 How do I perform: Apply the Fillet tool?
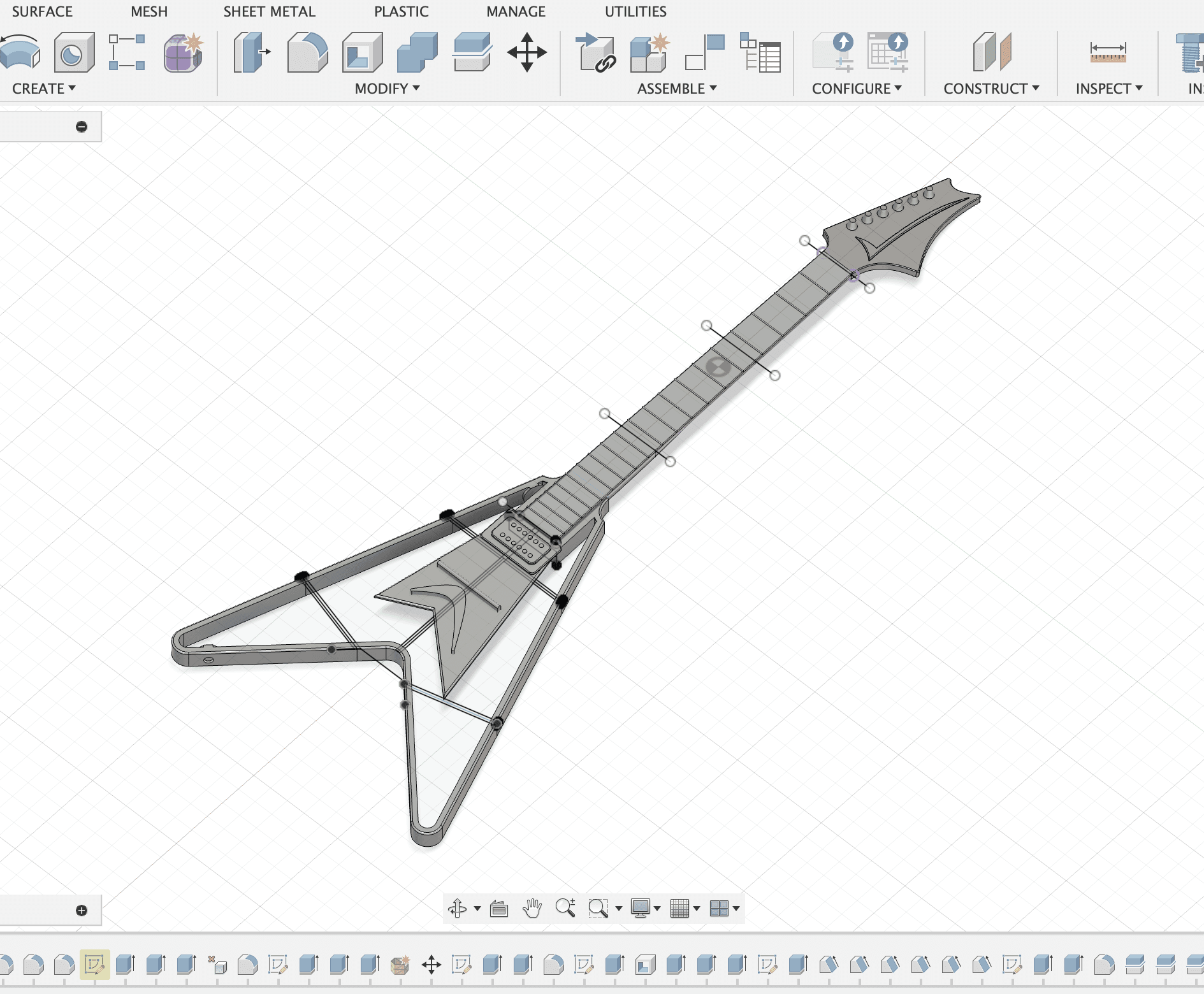[x=306, y=54]
